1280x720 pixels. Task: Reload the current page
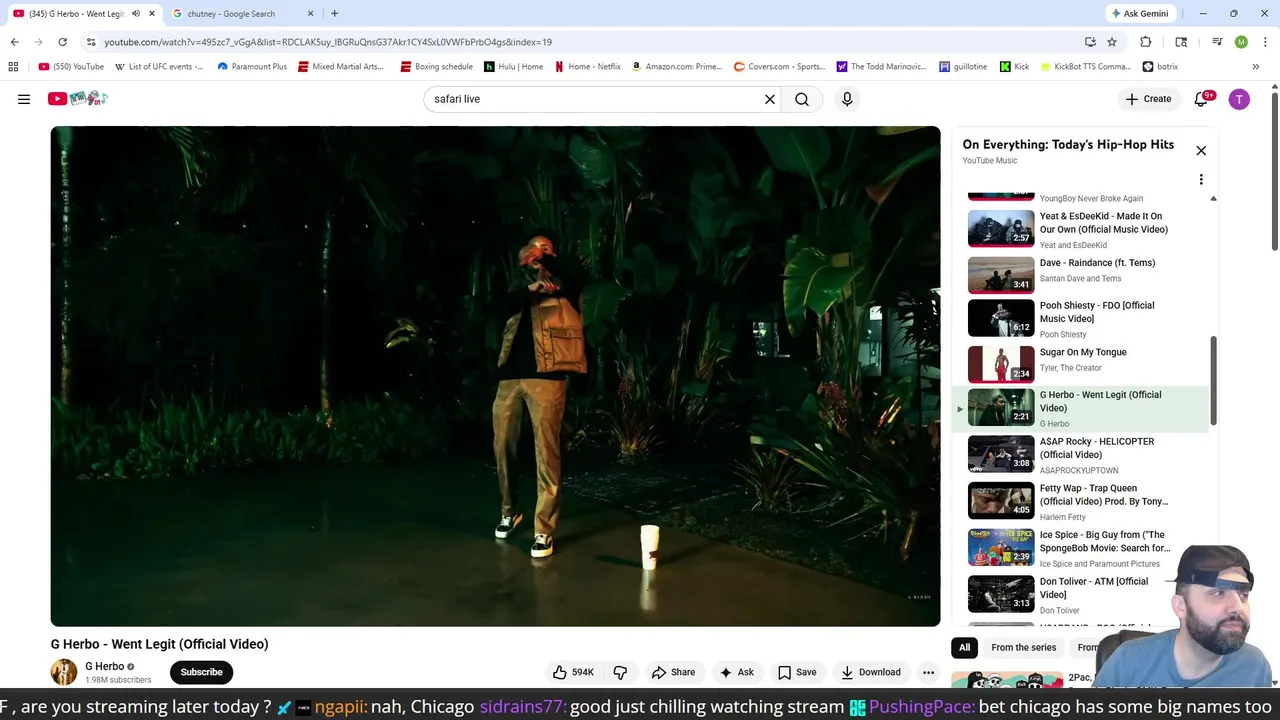[x=62, y=42]
